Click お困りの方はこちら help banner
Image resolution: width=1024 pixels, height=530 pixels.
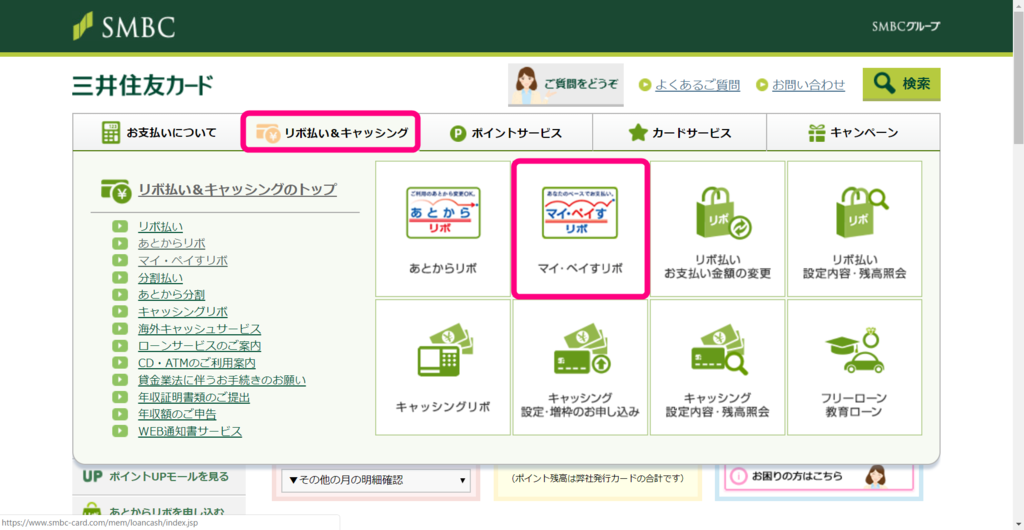point(819,476)
